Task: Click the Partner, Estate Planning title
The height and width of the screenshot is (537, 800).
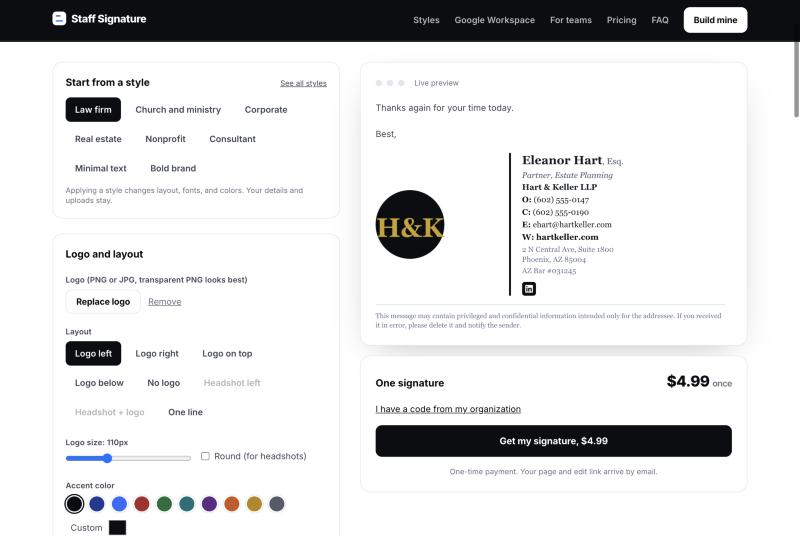Action: tap(567, 175)
